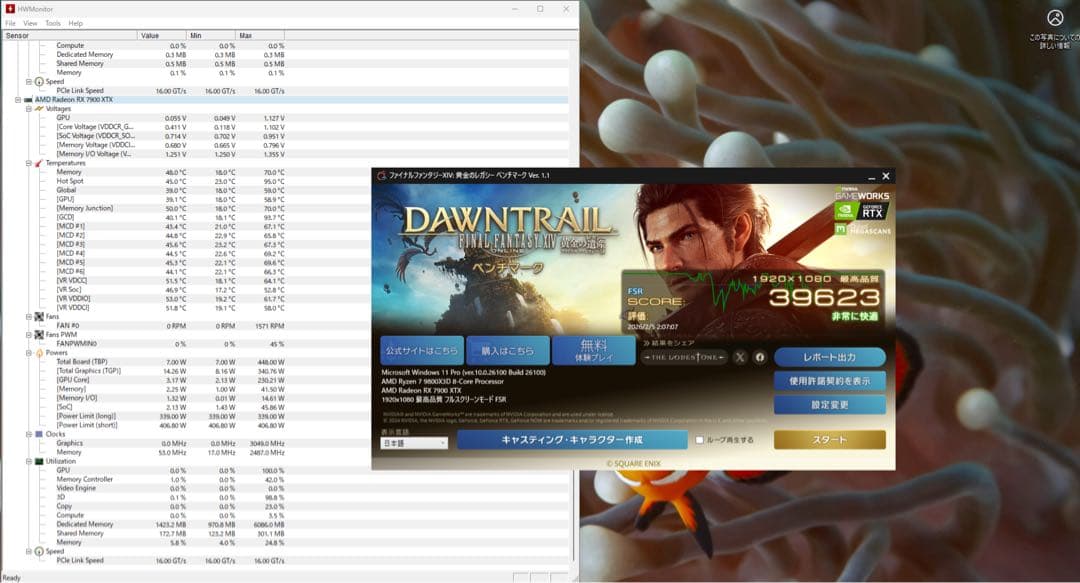This screenshot has width=1080, height=583.
Task: Click the Utilization chip icon
Action: (x=39, y=461)
